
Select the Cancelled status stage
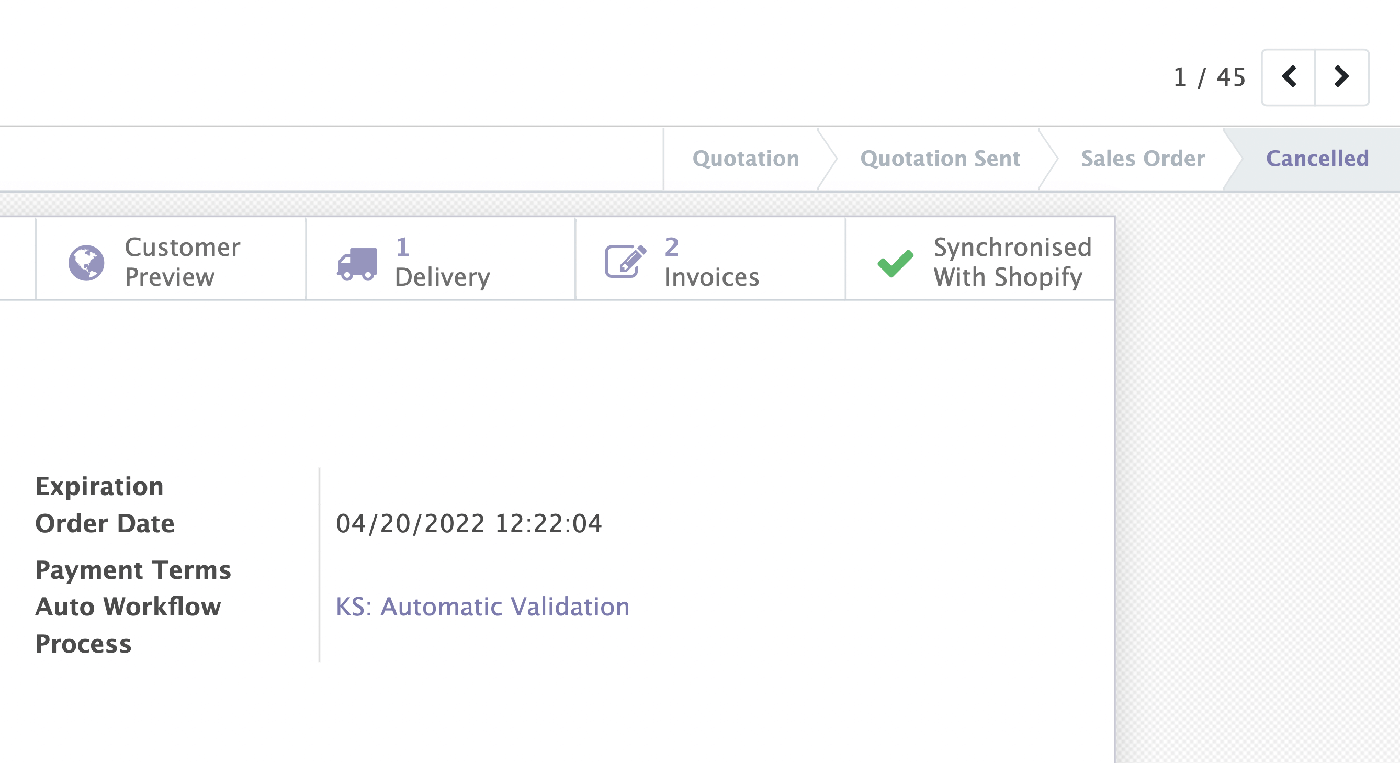click(1317, 159)
